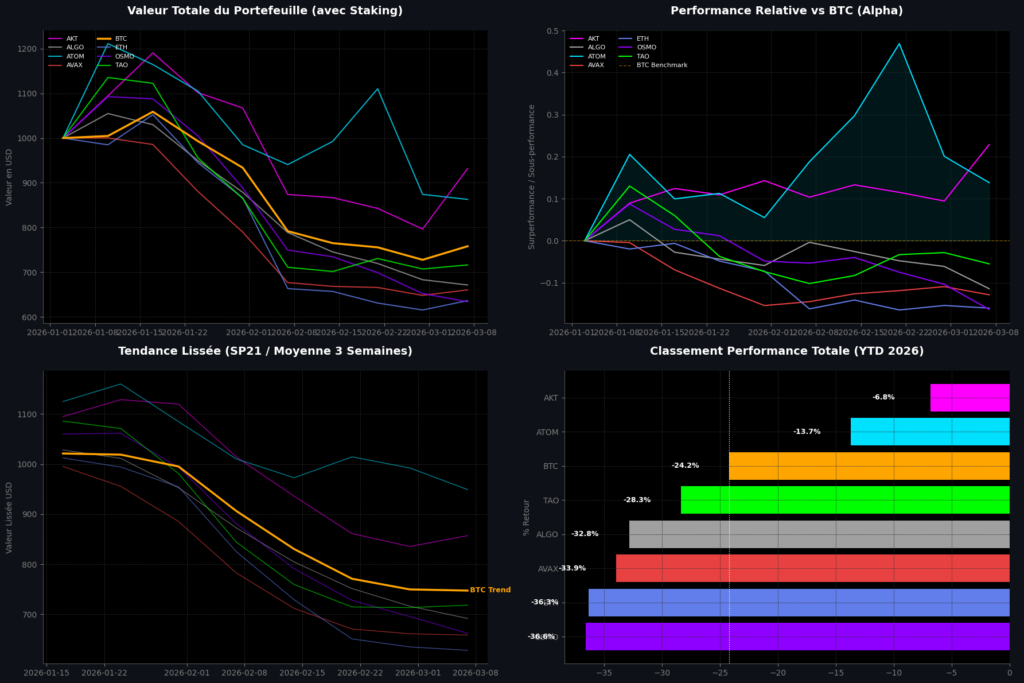Click the magenta AKT bar in the ranking chart
Viewport: 1024px width, 683px height.
(969, 397)
